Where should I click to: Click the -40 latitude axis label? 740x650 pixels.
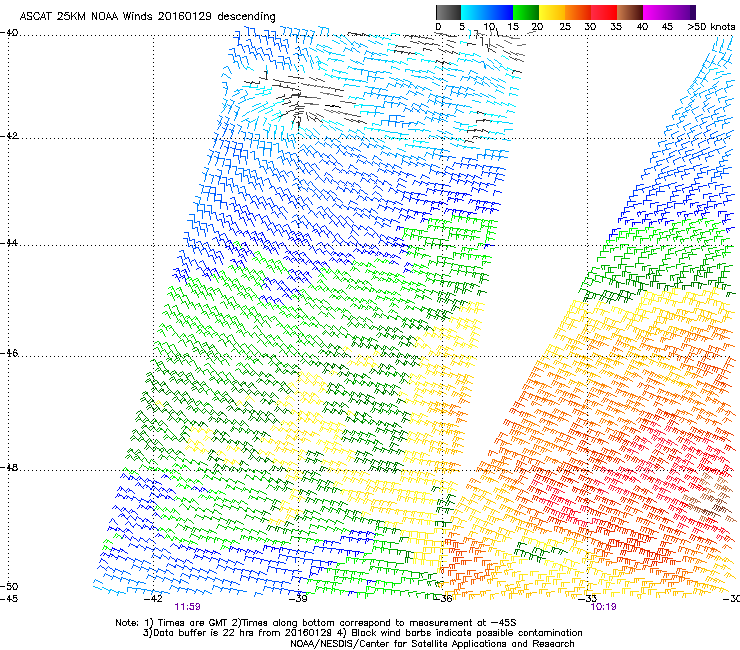[x=8, y=33]
